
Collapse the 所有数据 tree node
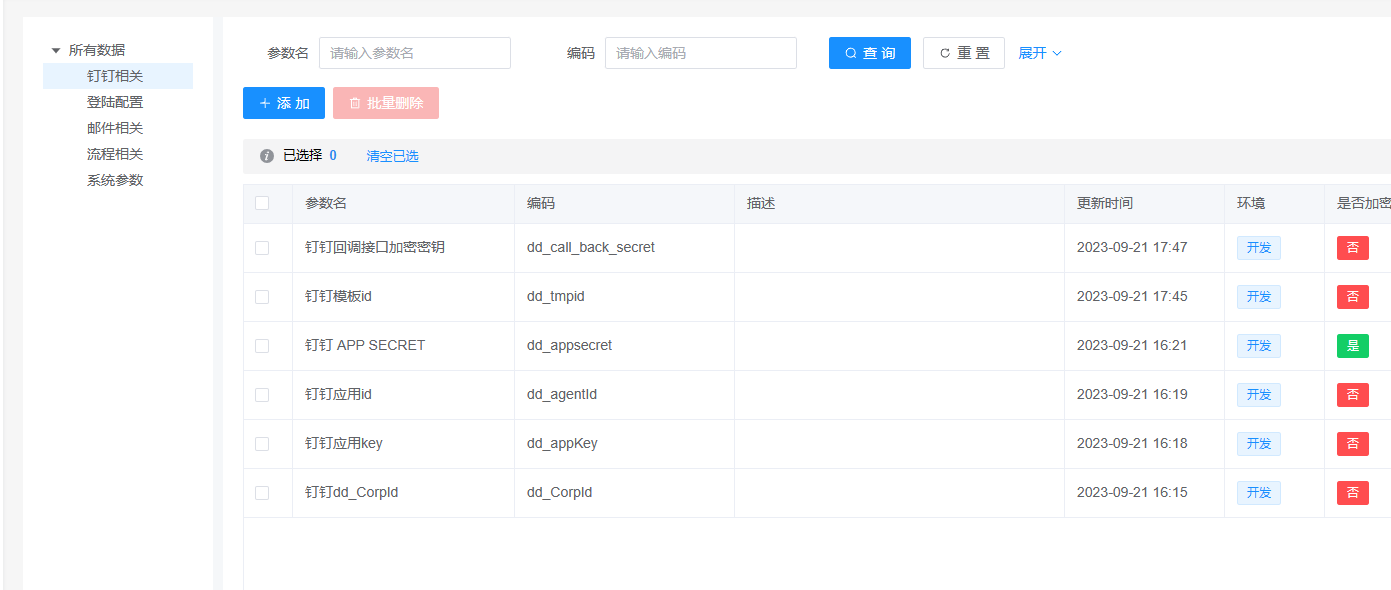click(x=56, y=50)
